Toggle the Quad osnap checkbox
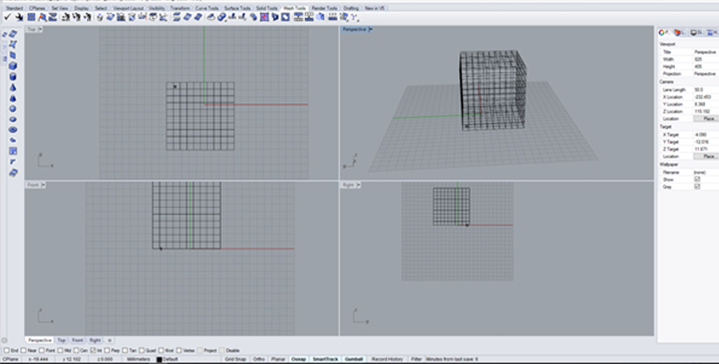The height and width of the screenshot is (364, 719). (142, 350)
